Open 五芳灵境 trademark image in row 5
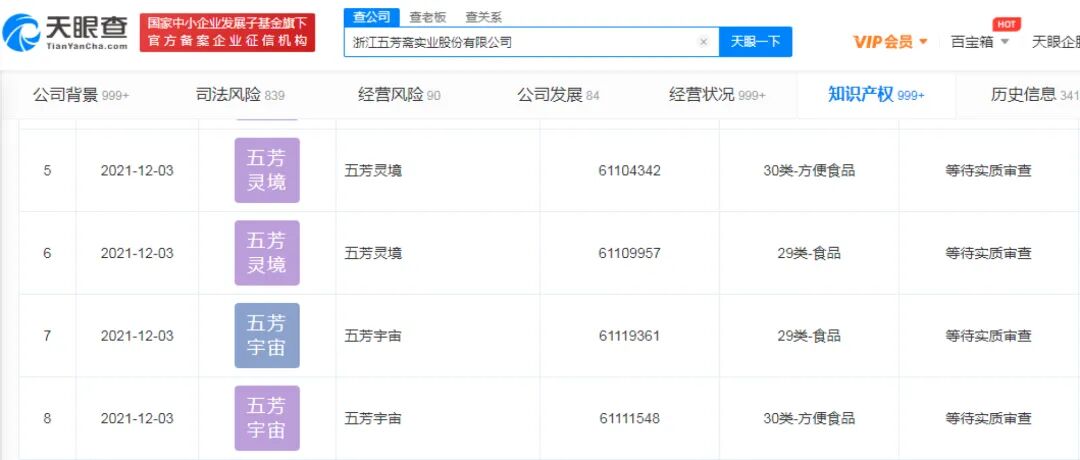The image size is (1080, 460). (267, 170)
